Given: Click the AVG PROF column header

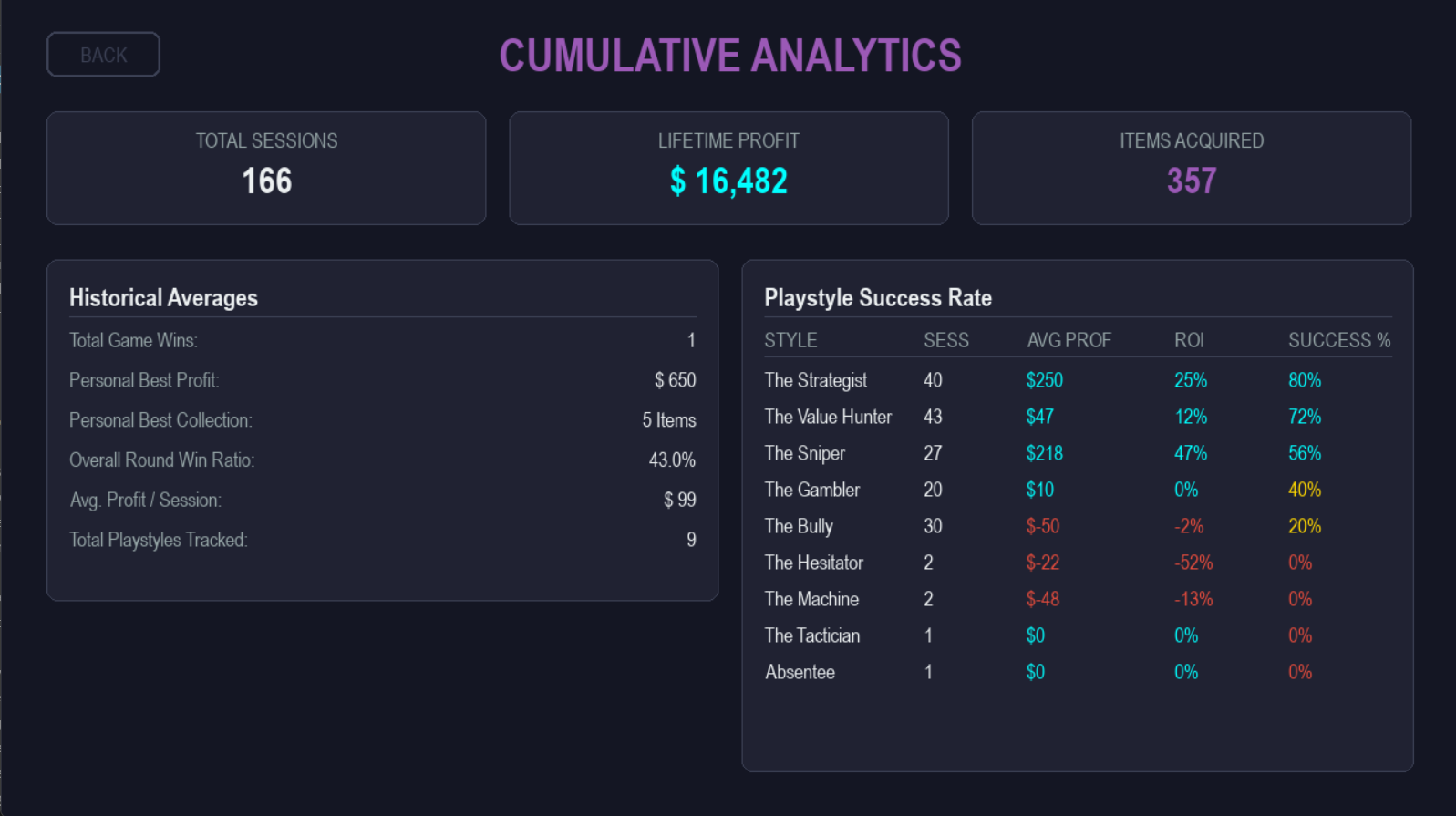Looking at the screenshot, I should pos(1069,340).
